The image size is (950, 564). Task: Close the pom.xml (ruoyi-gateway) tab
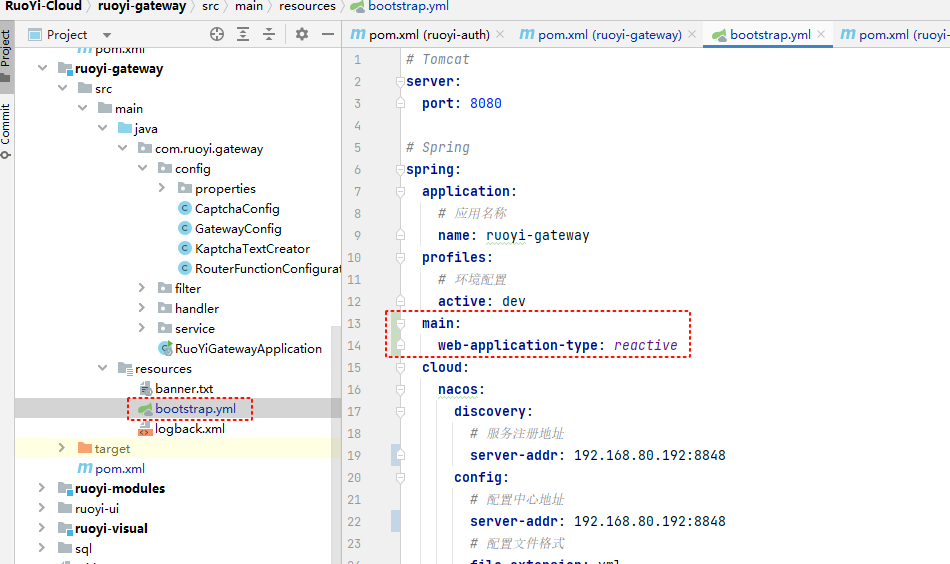(x=692, y=35)
